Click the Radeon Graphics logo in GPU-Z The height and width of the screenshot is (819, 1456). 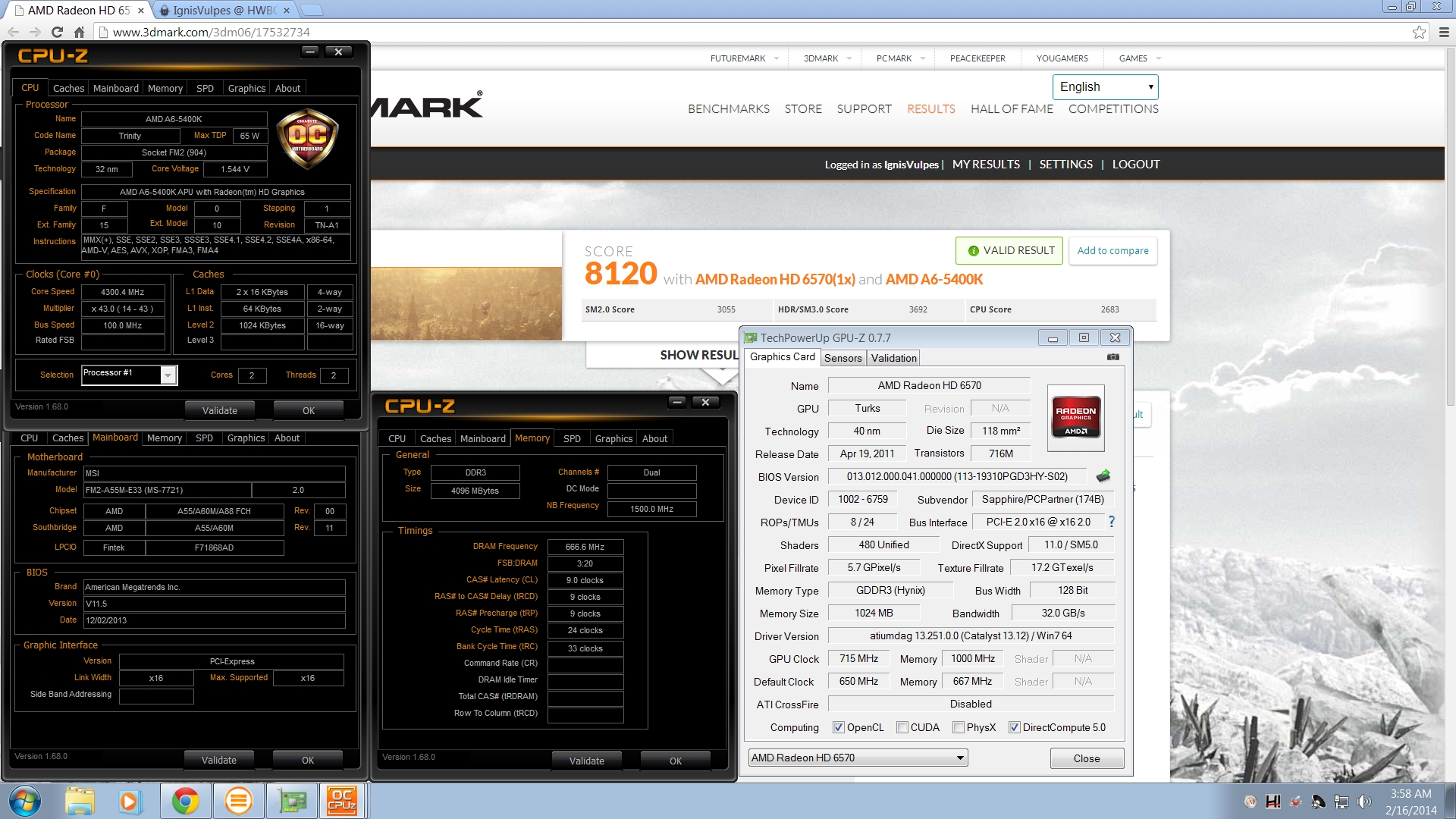click(x=1075, y=417)
